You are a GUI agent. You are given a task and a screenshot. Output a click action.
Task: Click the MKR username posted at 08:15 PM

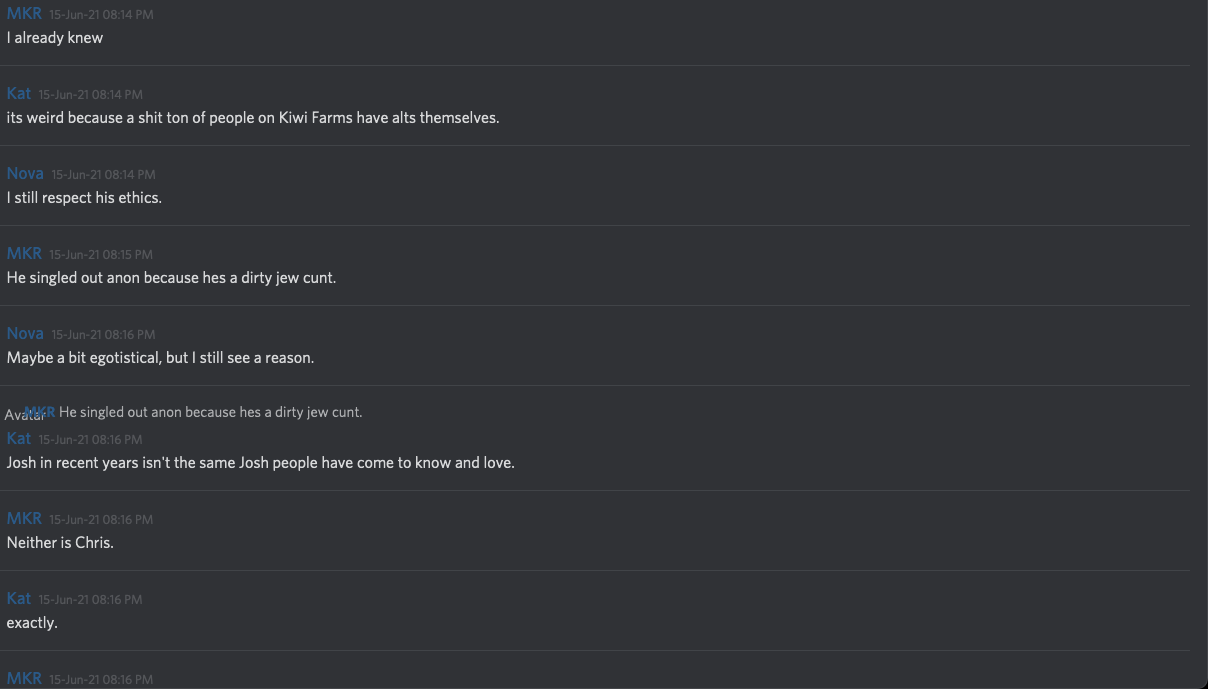[24, 254]
